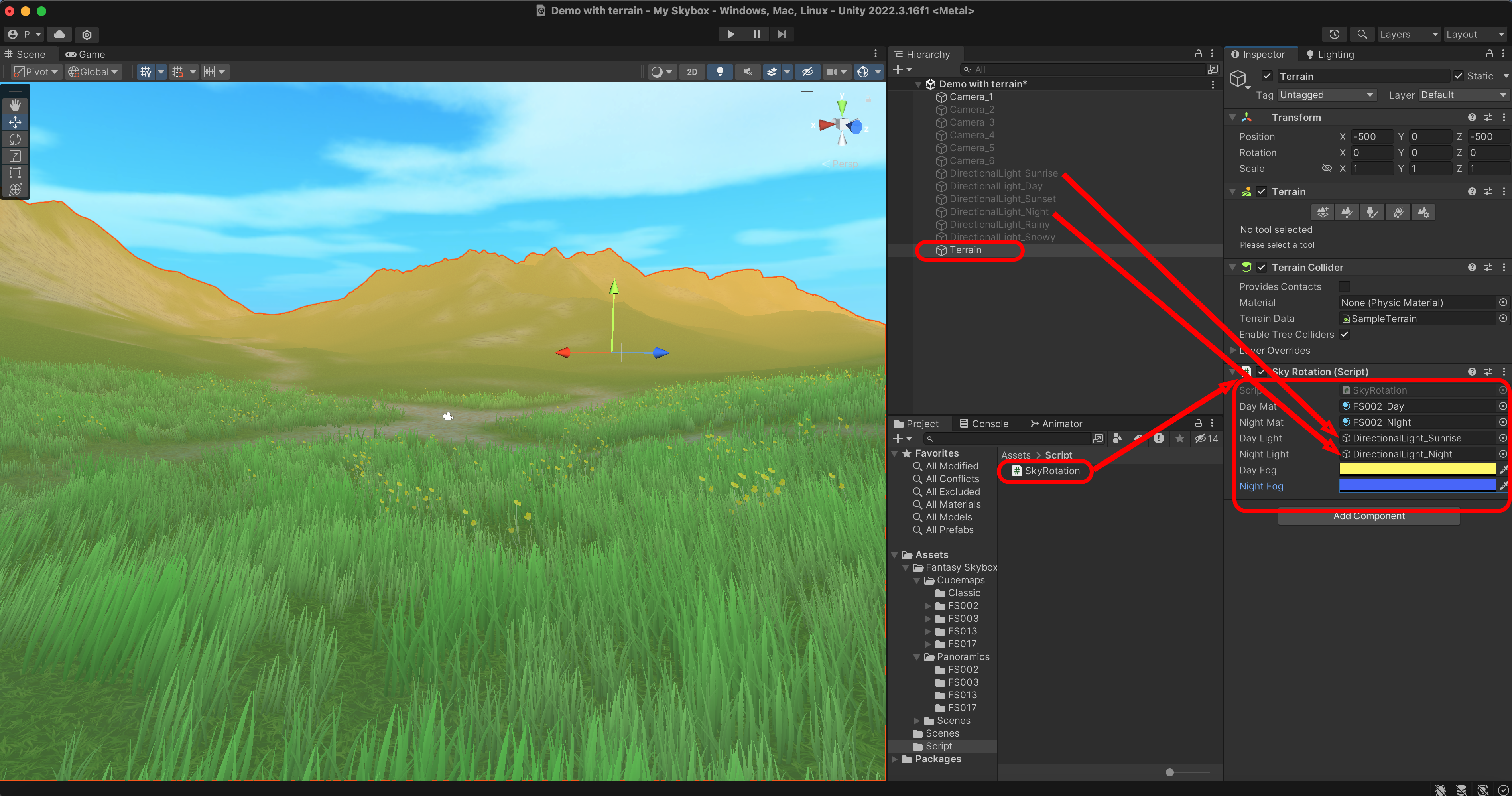Select the Rect transform tool
The image size is (1512, 796).
pyautogui.click(x=15, y=173)
